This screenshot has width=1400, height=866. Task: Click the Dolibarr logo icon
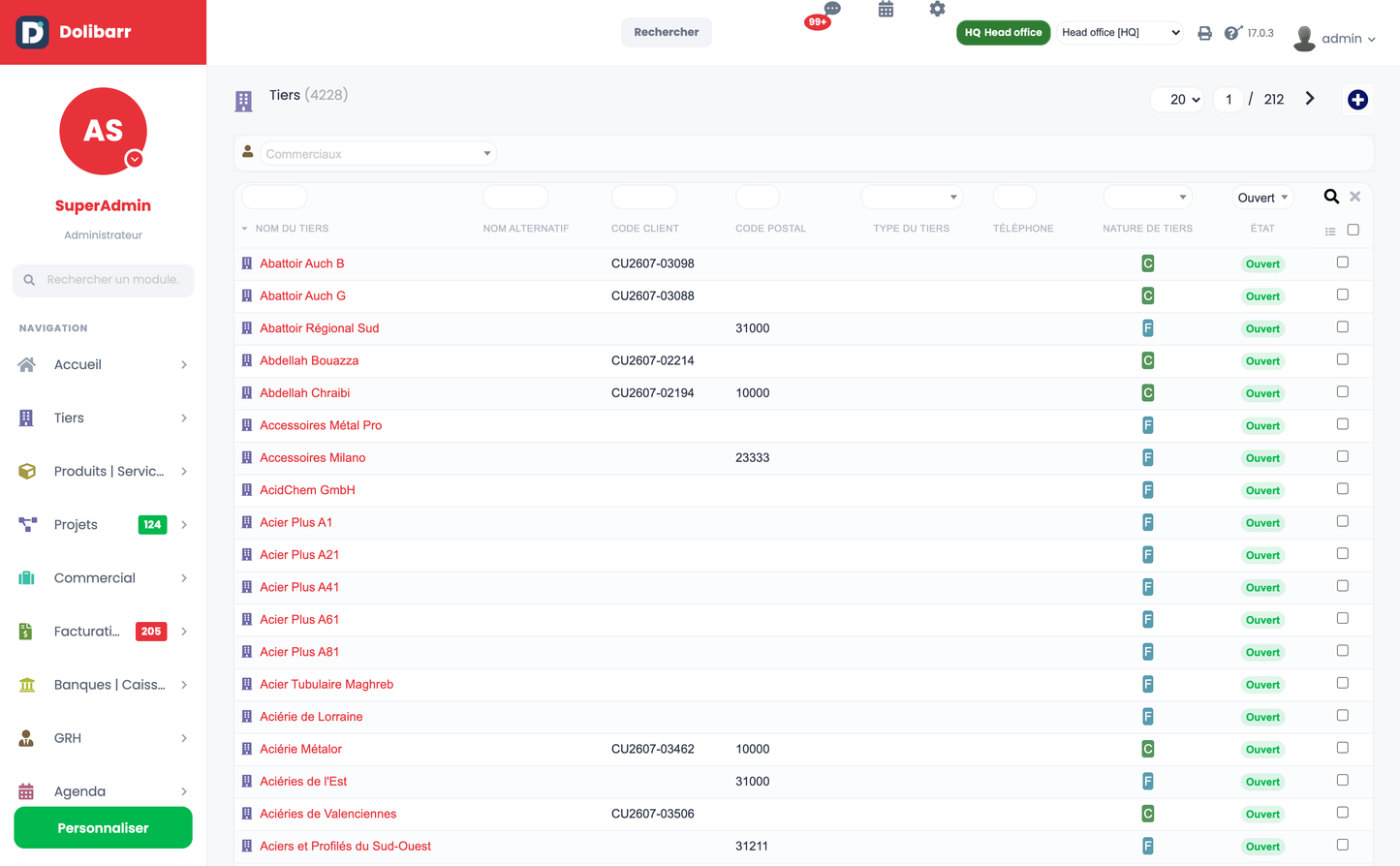tap(32, 32)
